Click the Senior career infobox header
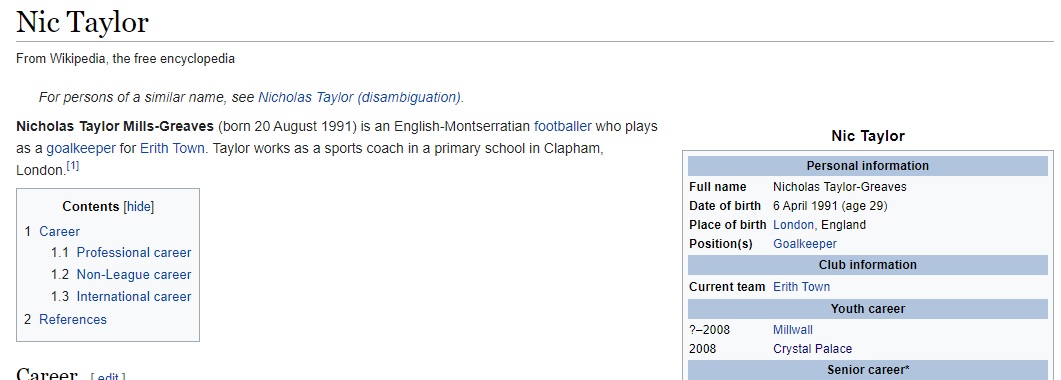The width and height of the screenshot is (1061, 380). point(867,370)
